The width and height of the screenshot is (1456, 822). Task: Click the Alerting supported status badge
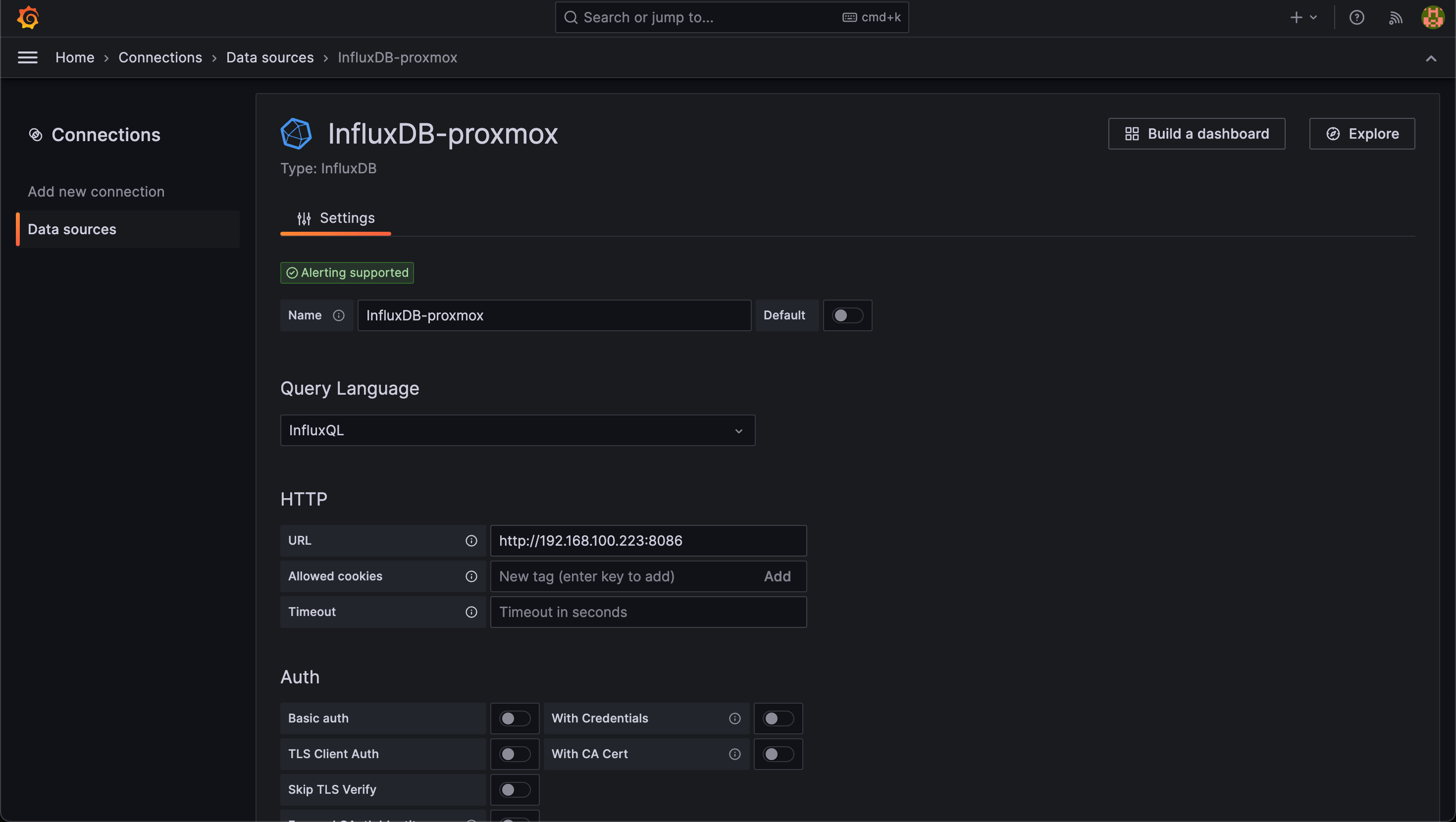click(347, 272)
